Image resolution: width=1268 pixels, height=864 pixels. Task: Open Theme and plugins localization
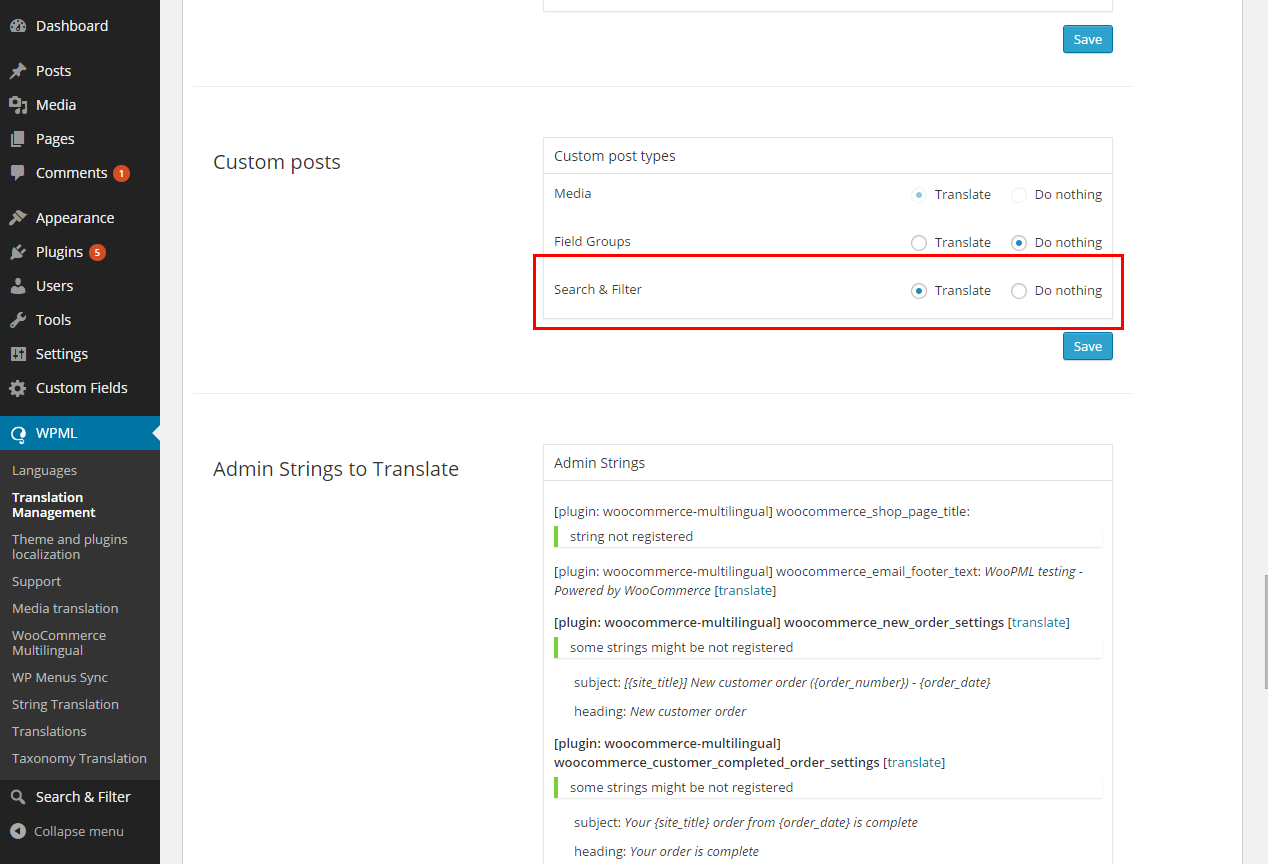[x=70, y=547]
